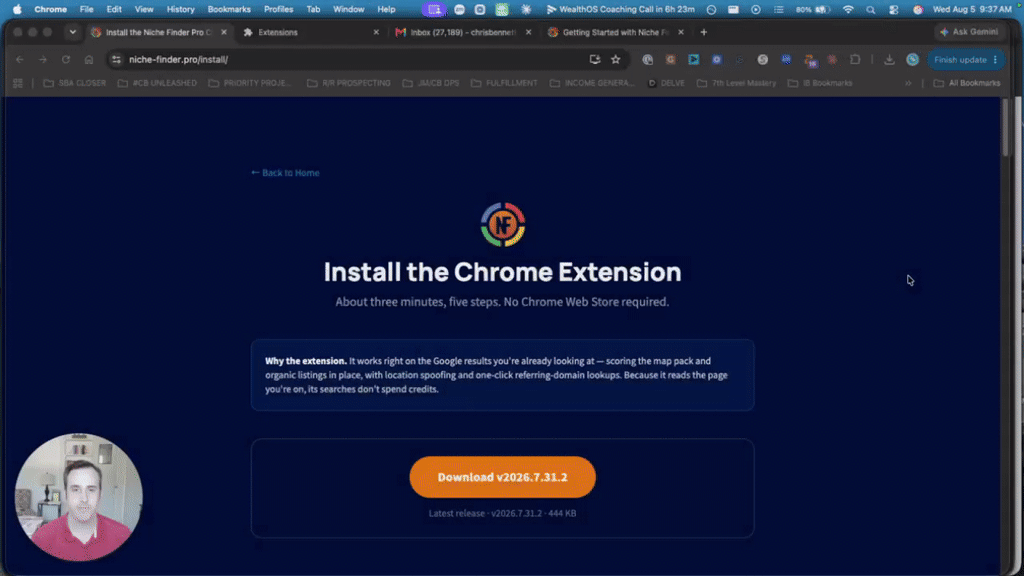Click the date and time in menu bar
1024x576 pixels.
[x=972, y=9]
